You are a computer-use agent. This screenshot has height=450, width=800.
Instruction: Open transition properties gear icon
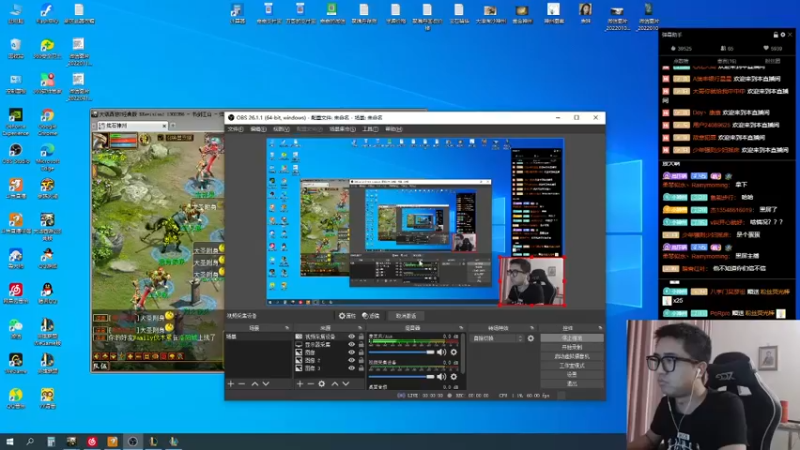[x=531, y=338]
